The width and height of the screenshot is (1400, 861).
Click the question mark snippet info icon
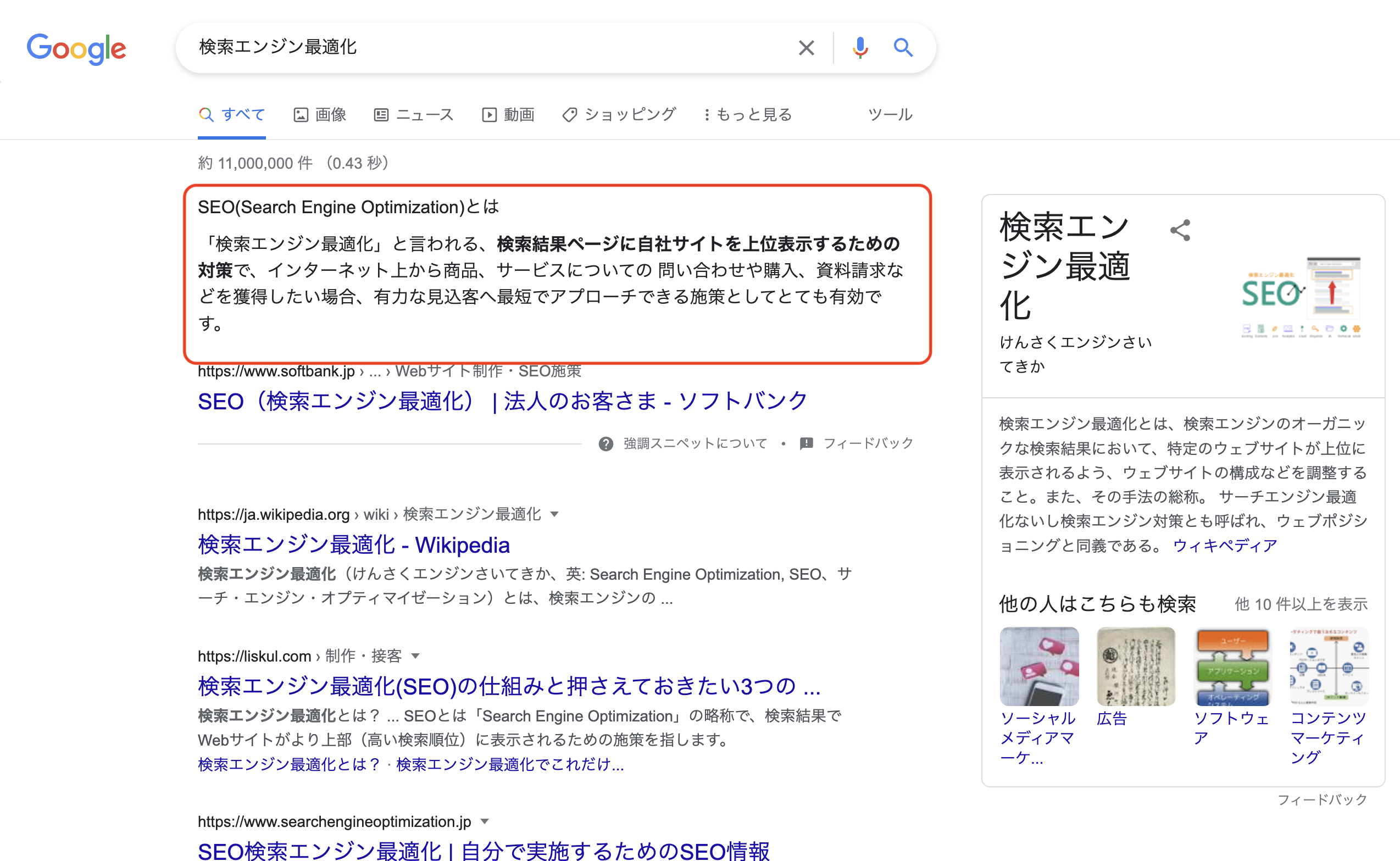(606, 443)
